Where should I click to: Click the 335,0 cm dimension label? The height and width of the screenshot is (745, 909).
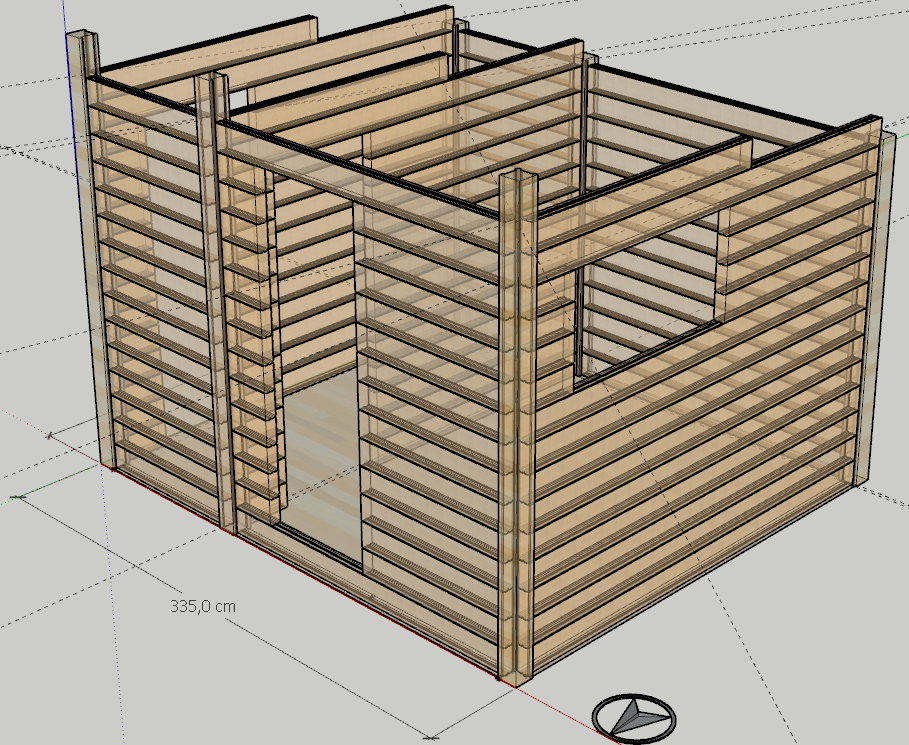pos(203,606)
